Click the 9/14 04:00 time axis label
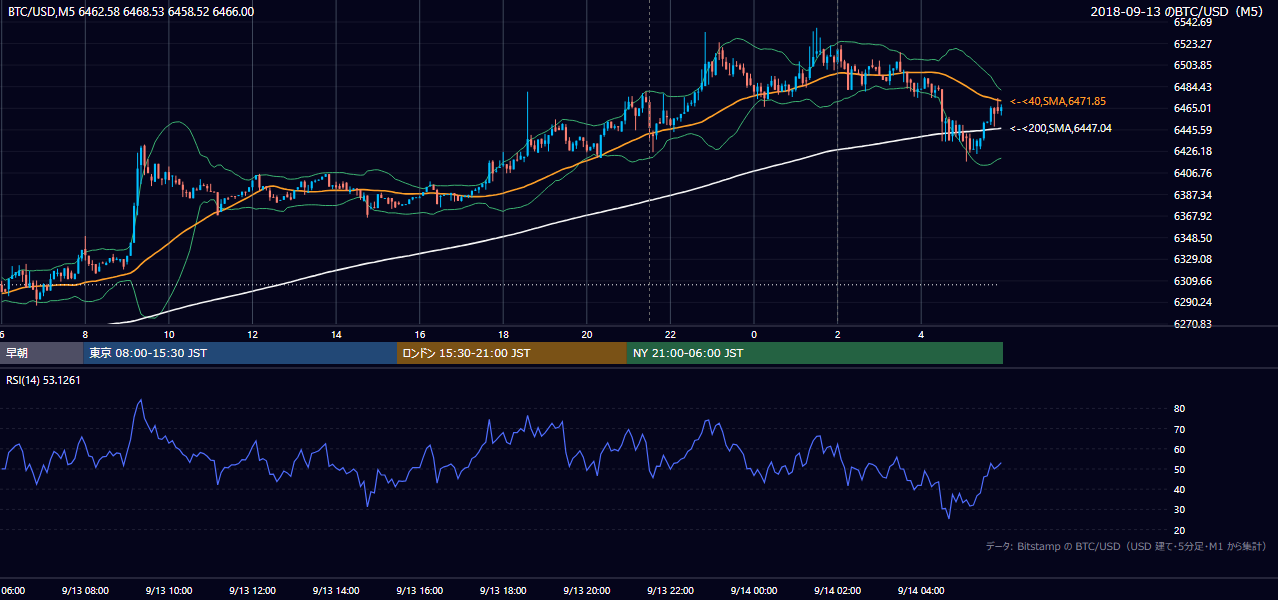This screenshot has height=600, width=1278. [921, 590]
